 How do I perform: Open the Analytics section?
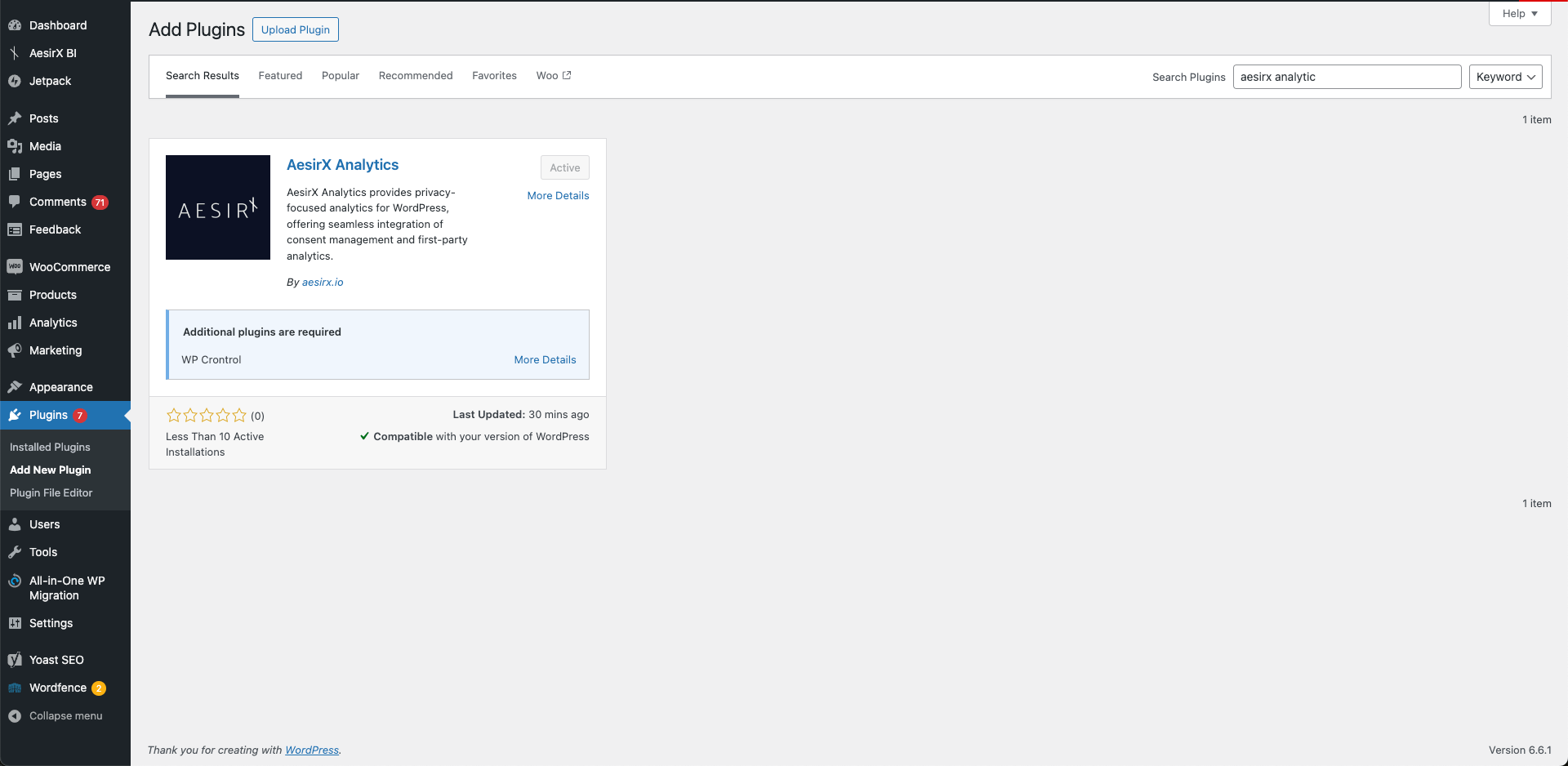[x=51, y=323]
